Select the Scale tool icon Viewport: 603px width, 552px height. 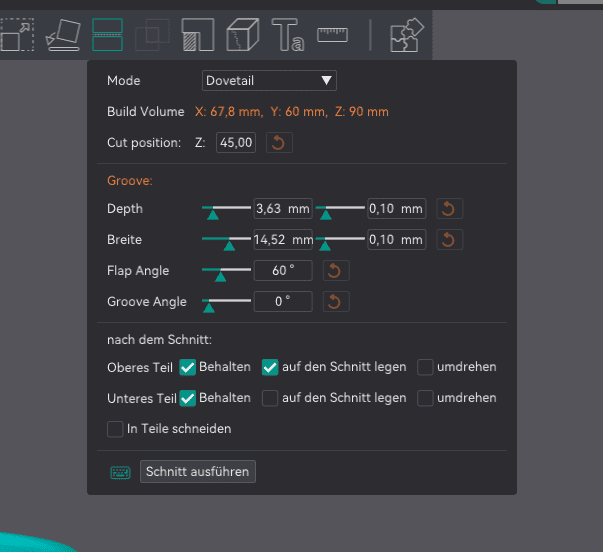pyautogui.click(x=17, y=34)
